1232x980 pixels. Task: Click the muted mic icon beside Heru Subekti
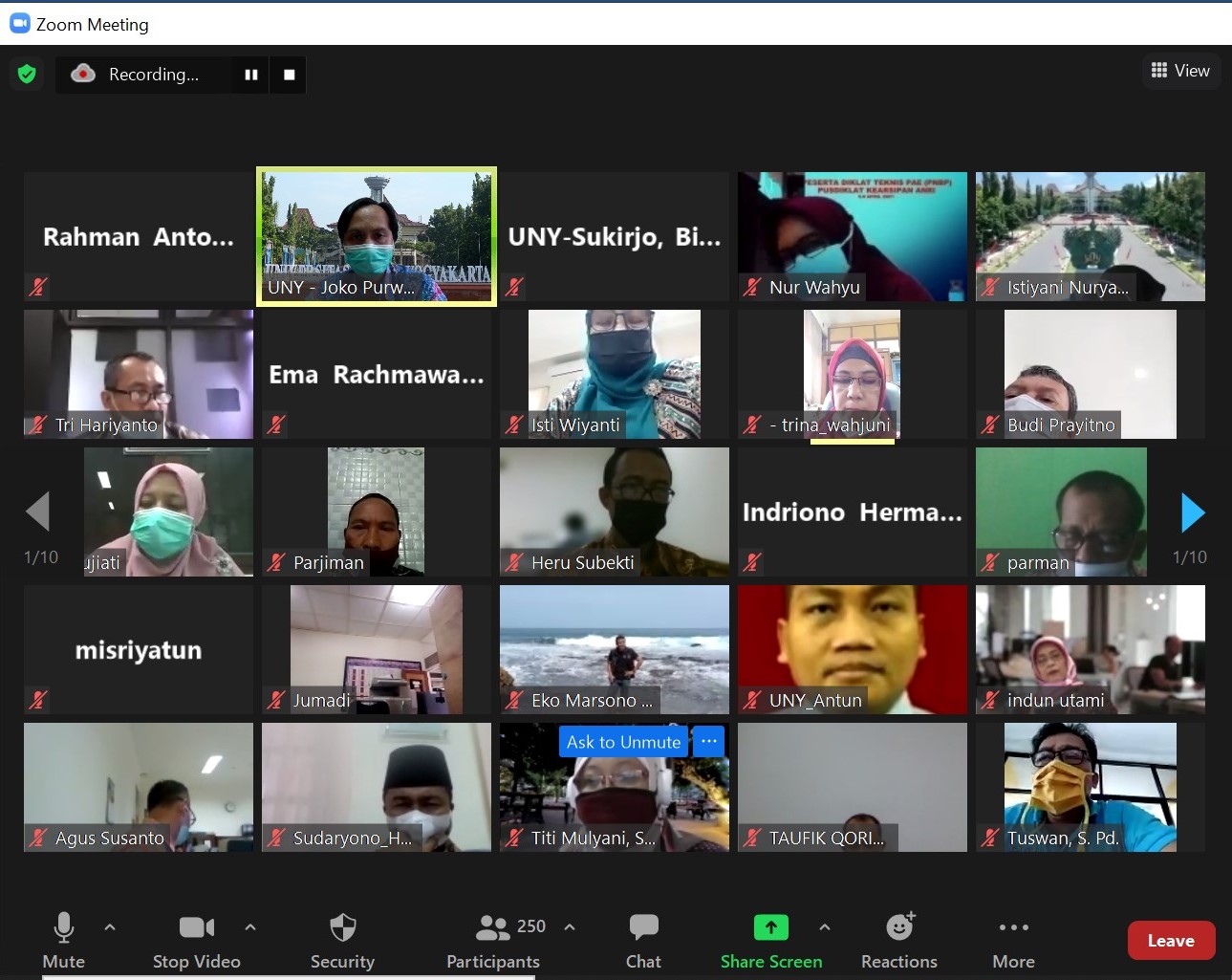pos(514,562)
